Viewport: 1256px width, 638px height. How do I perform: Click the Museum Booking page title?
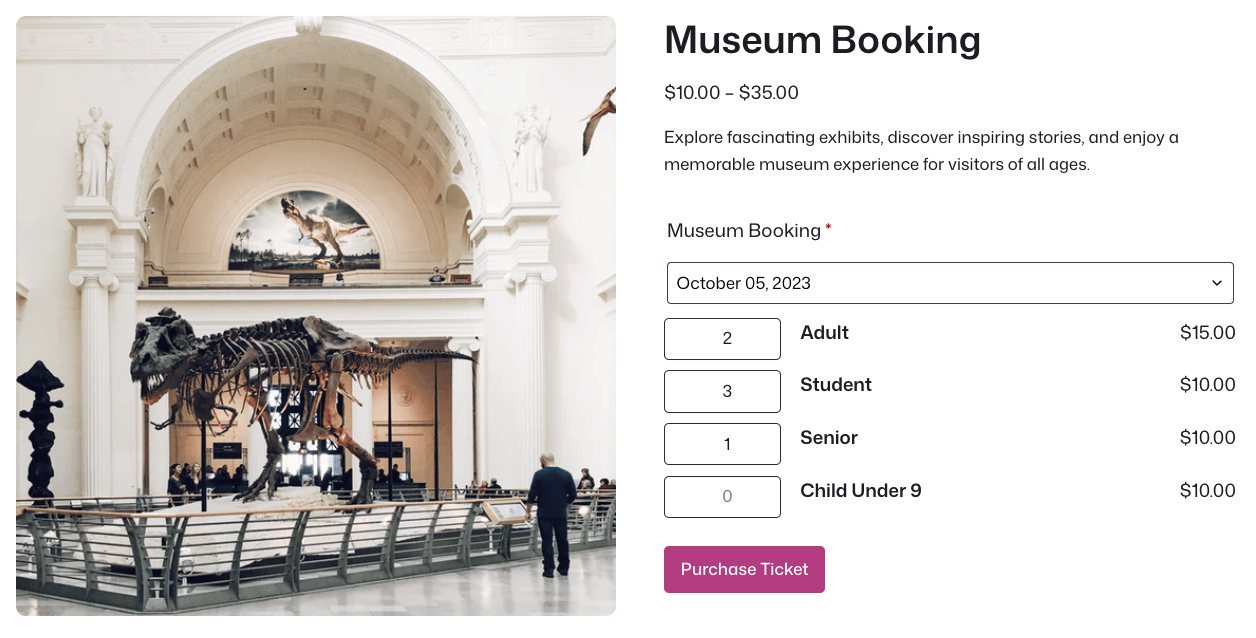pyautogui.click(x=822, y=40)
